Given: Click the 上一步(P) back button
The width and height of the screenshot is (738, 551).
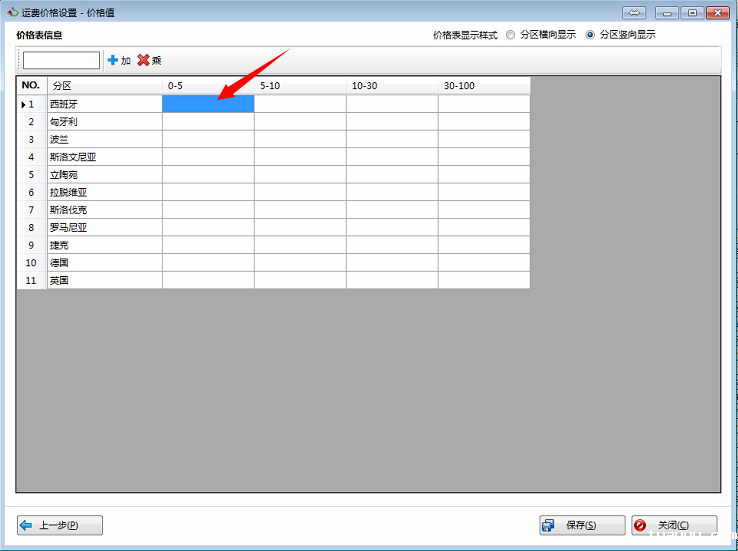Looking at the screenshot, I should point(60,525).
